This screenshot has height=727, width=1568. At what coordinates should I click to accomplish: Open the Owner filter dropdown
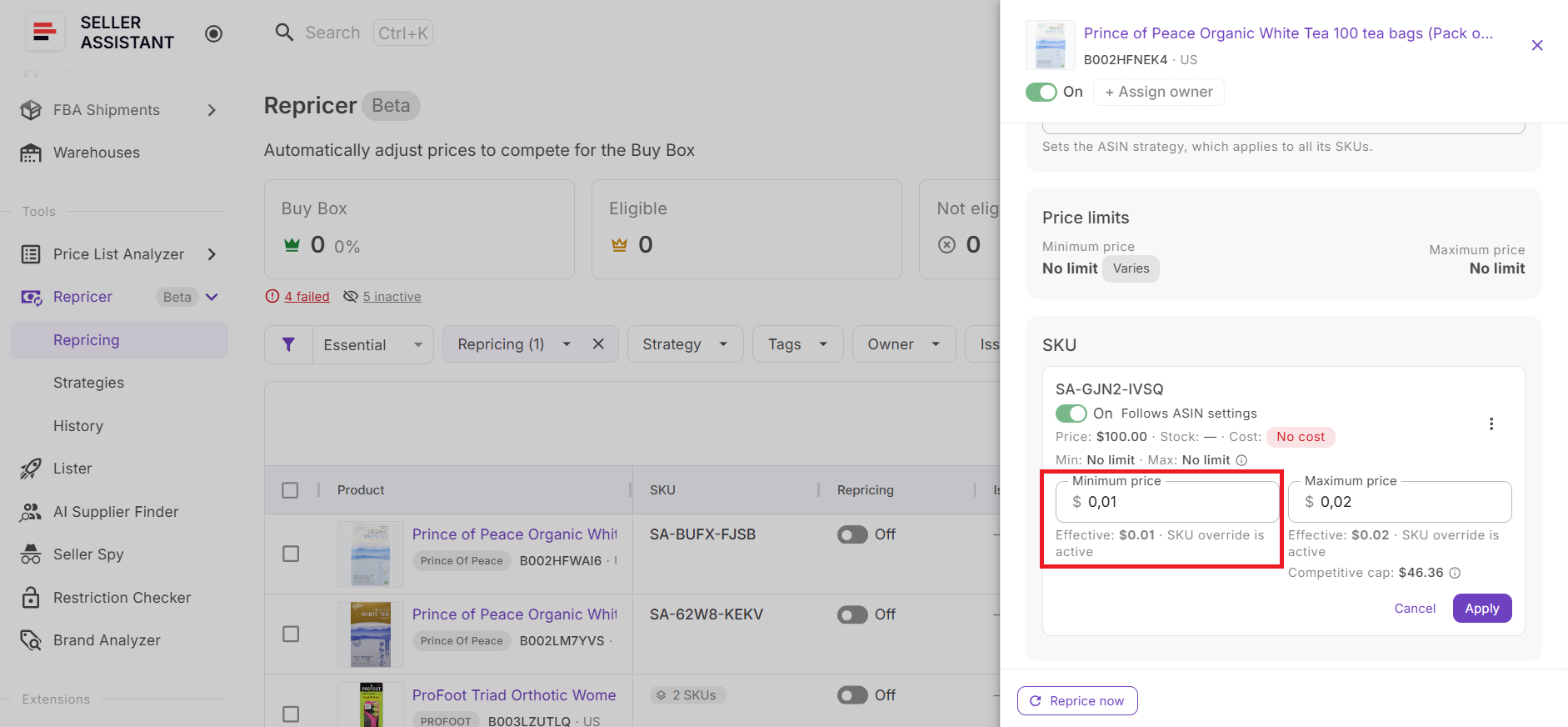[x=904, y=344]
